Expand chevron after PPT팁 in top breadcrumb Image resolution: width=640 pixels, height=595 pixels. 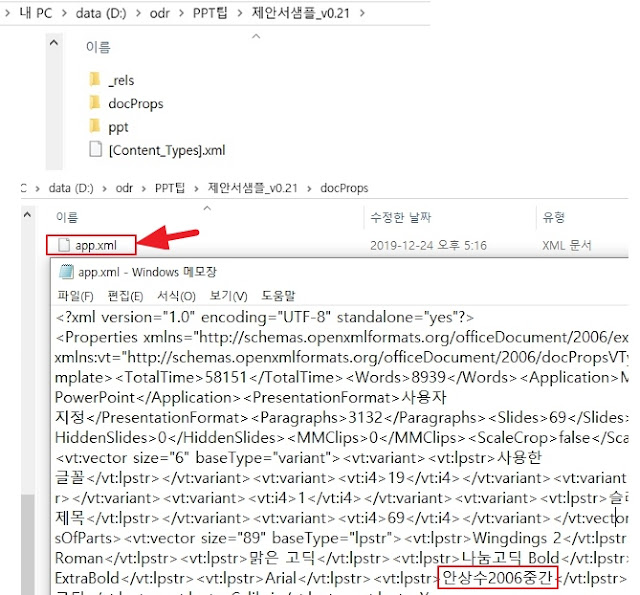(x=240, y=13)
